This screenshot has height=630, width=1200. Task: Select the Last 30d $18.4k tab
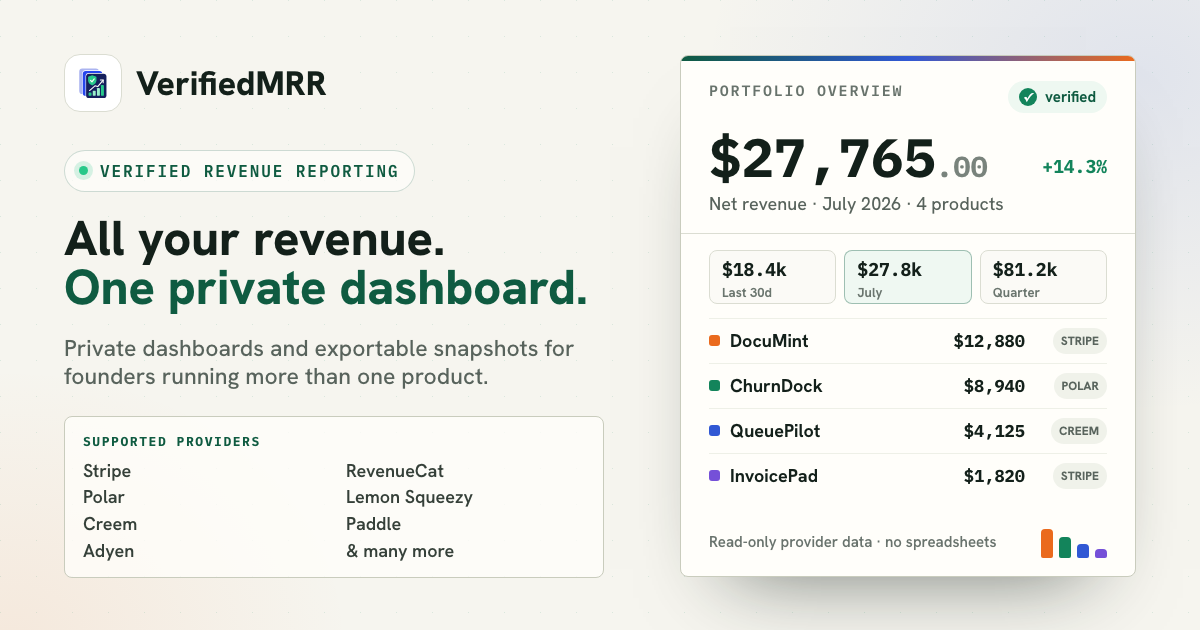coord(772,277)
